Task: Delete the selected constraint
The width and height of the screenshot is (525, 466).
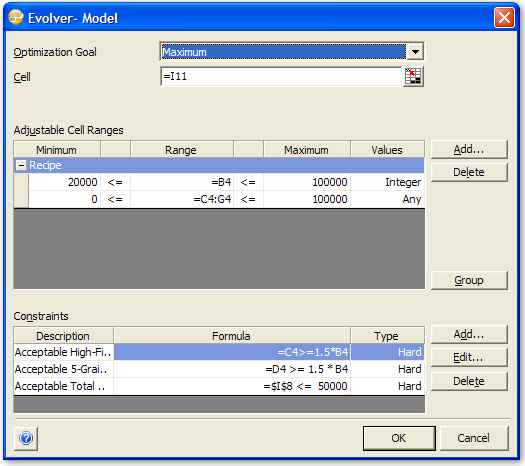Action: [x=469, y=381]
